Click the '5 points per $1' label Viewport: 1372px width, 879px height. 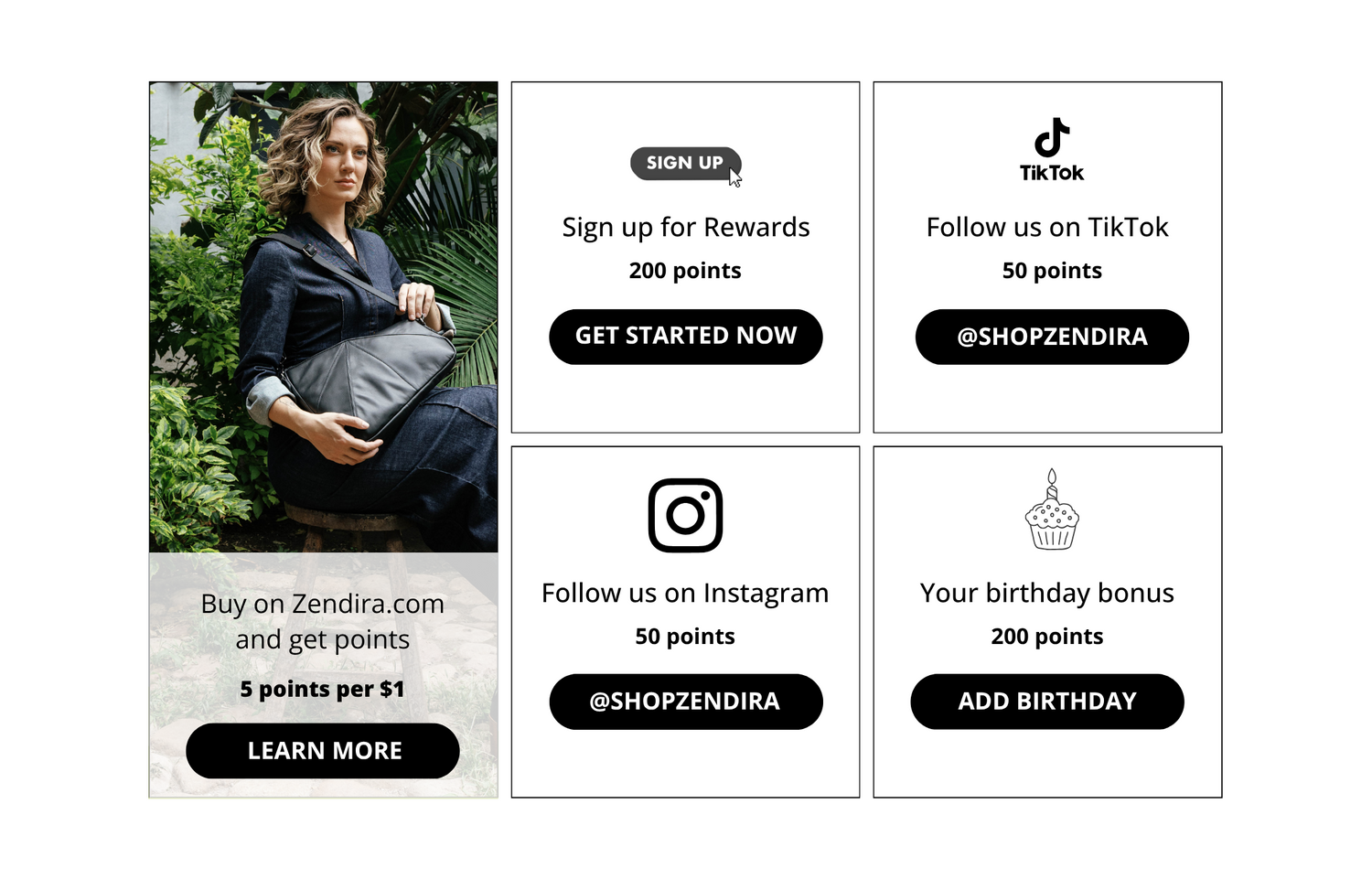tap(322, 689)
